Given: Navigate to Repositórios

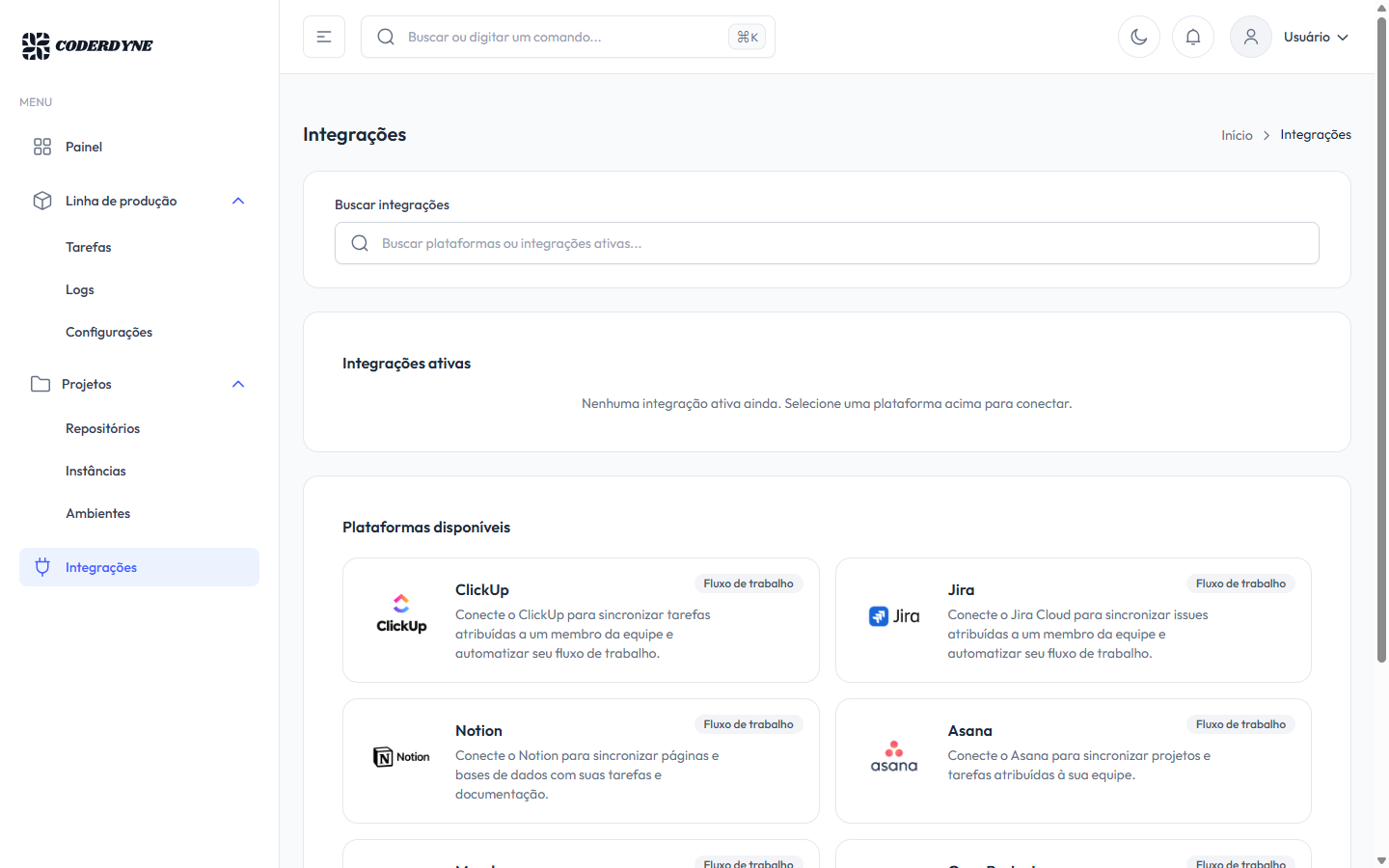Looking at the screenshot, I should click(103, 428).
